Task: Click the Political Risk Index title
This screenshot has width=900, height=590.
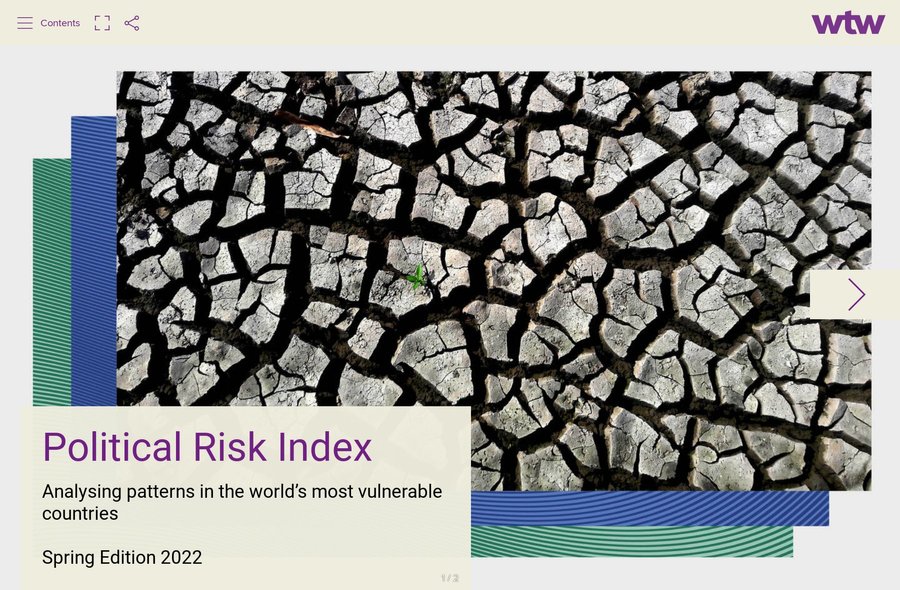Action: 207,447
